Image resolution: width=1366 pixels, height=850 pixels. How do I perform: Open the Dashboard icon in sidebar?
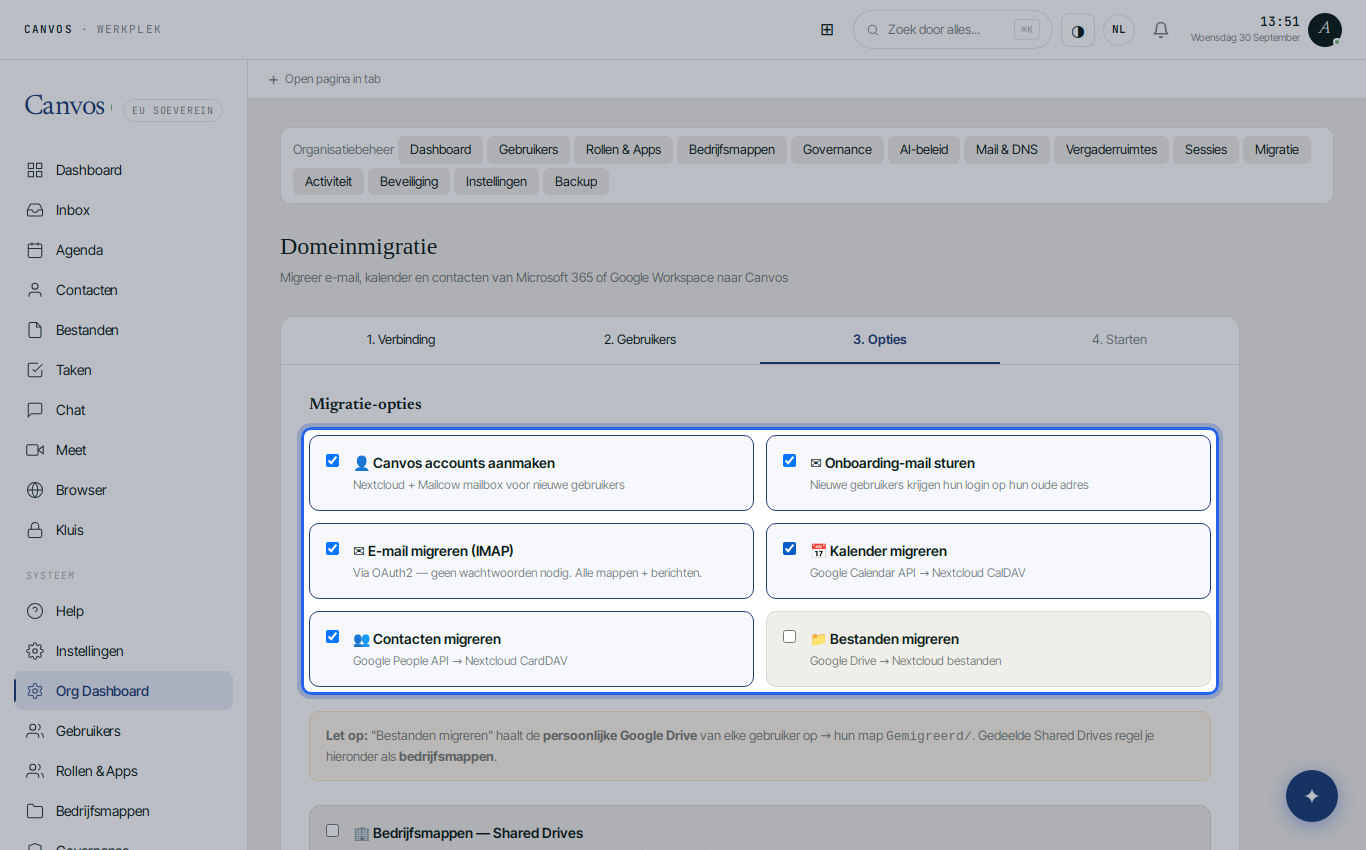35,170
